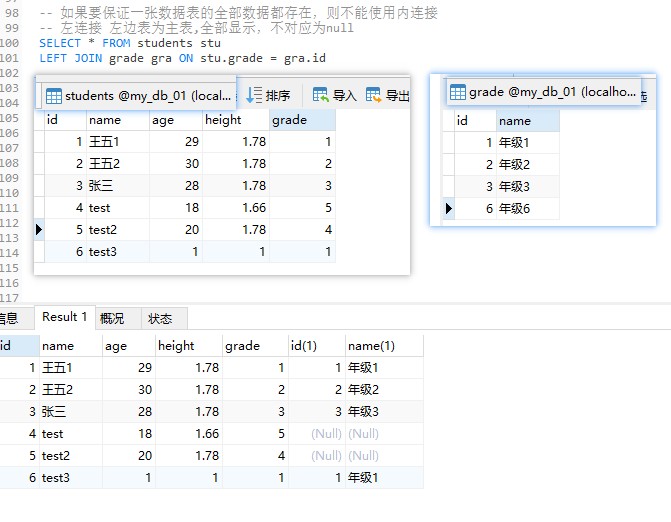This screenshot has height=522, width=671.
Task: Select cell 年级1 in grade table
Action: coord(528,142)
